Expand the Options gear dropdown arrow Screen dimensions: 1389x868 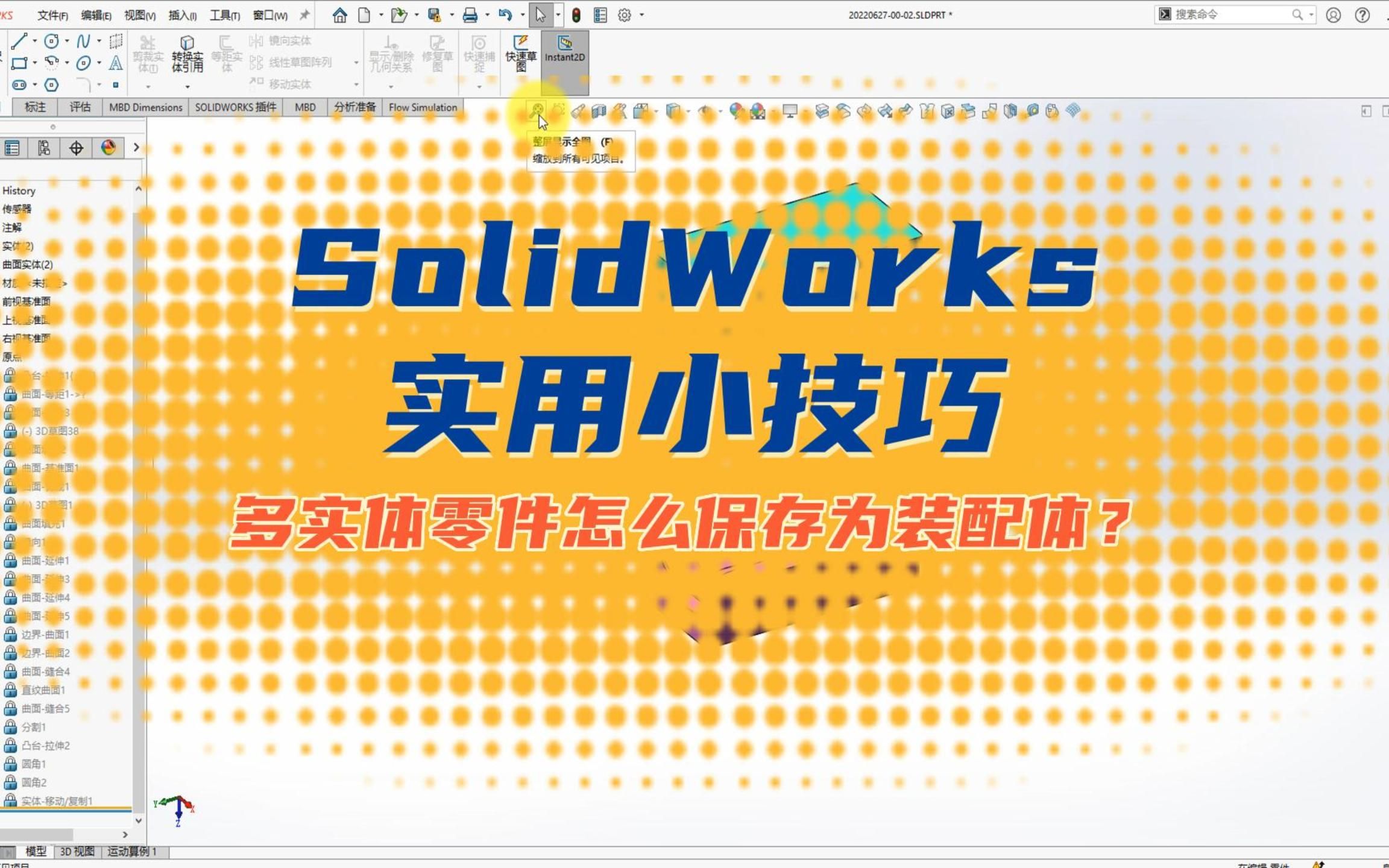(641, 15)
